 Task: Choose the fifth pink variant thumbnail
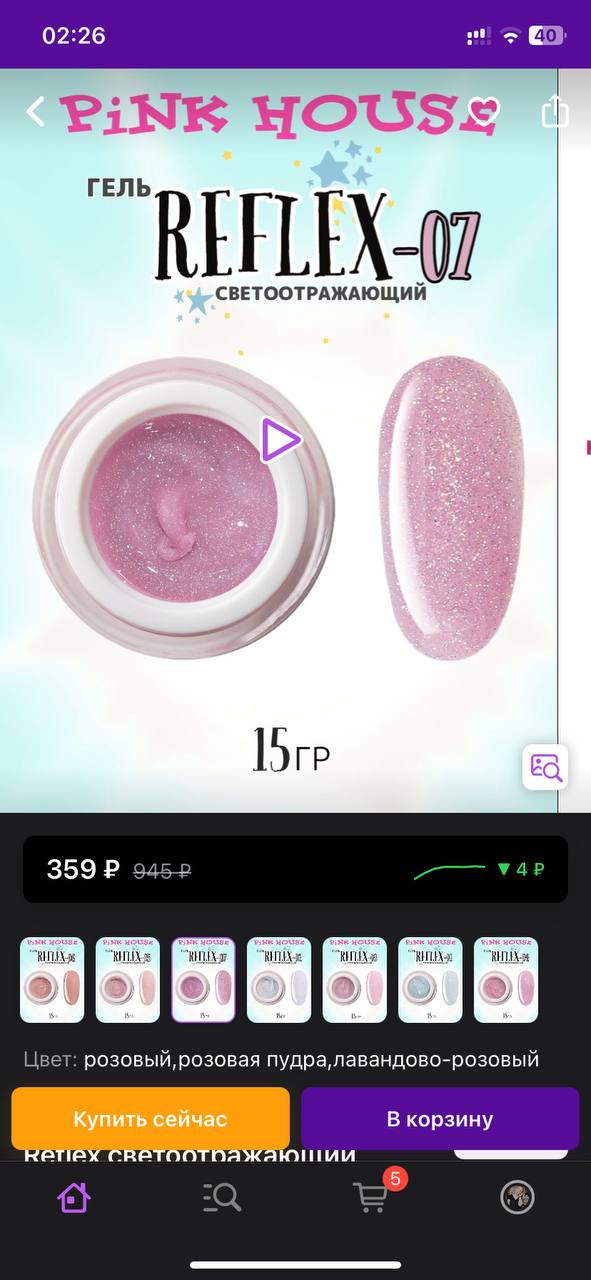click(355, 980)
